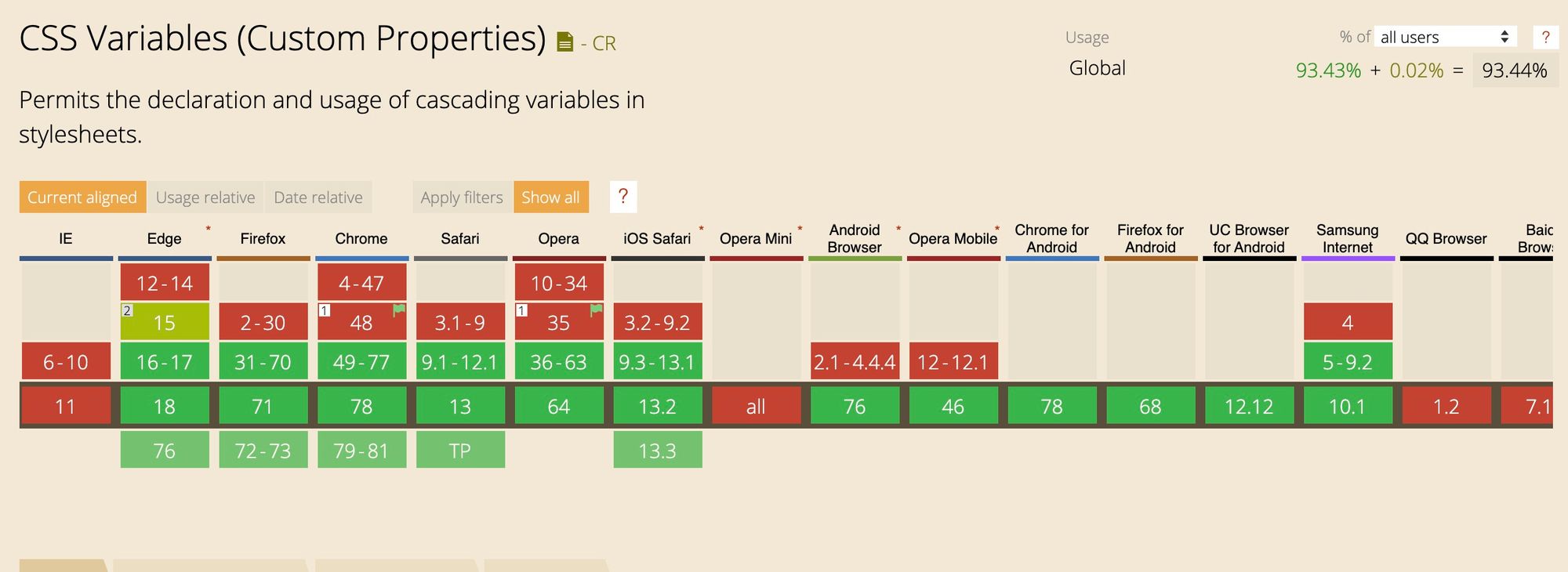The height and width of the screenshot is (572, 1568).
Task: Click the green flag on Chrome 48
Action: [x=399, y=310]
